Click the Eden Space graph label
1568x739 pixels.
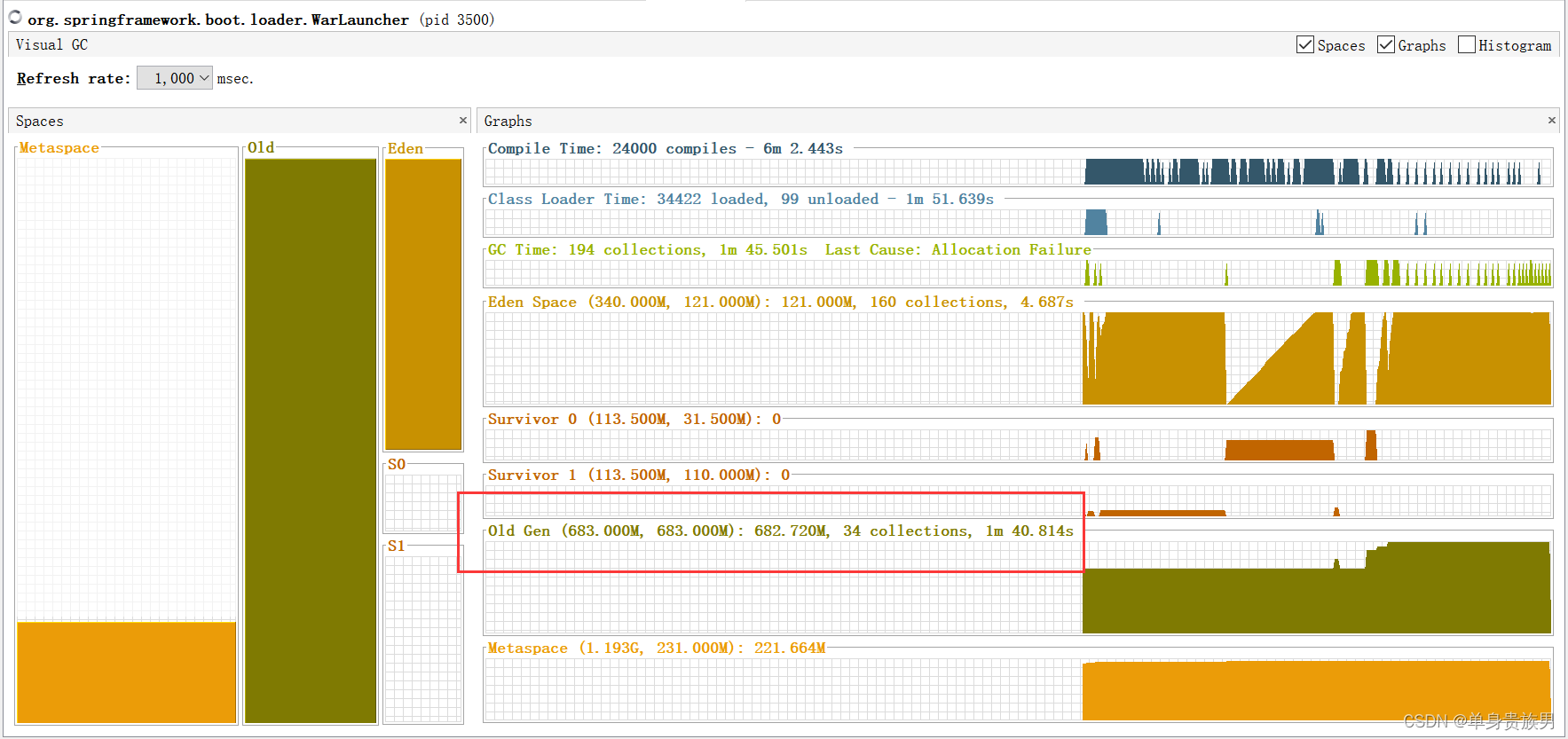click(780, 302)
